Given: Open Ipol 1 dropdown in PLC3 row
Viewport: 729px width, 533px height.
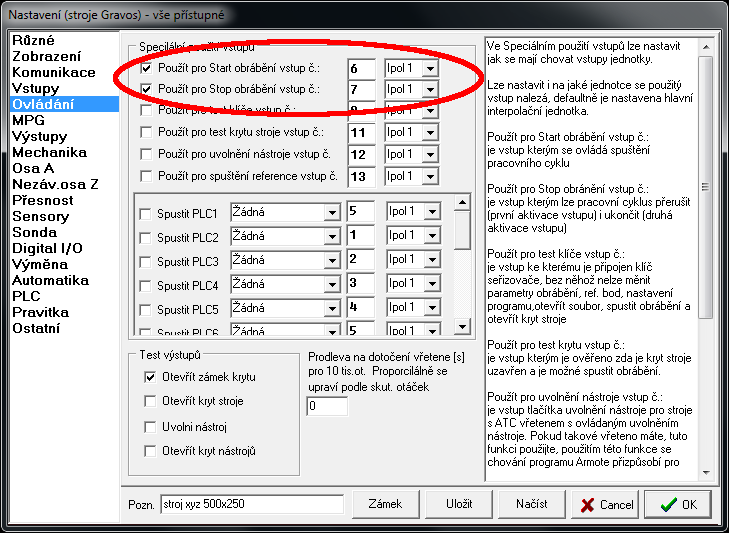Looking at the screenshot, I should (x=432, y=260).
